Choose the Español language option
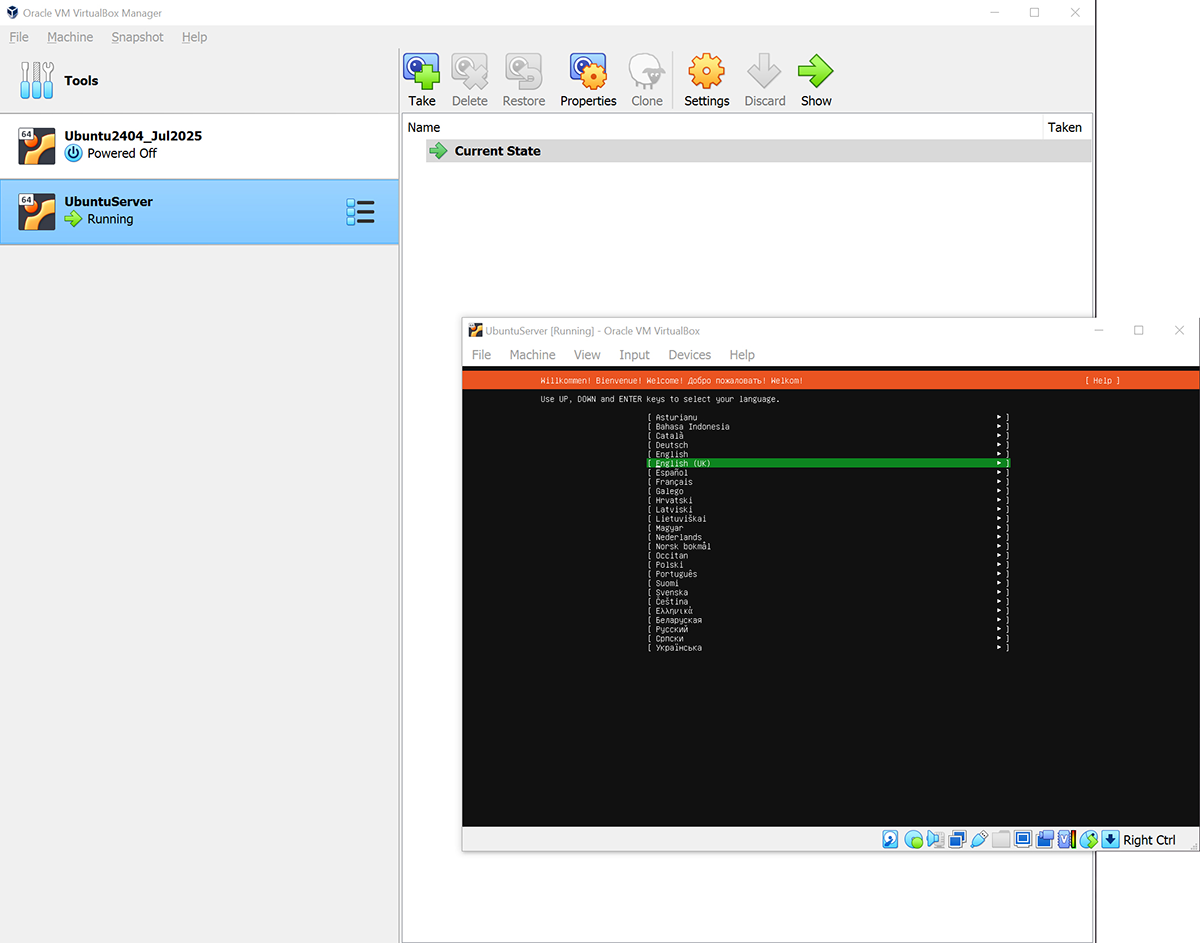This screenshot has width=1200, height=943. [x=828, y=473]
